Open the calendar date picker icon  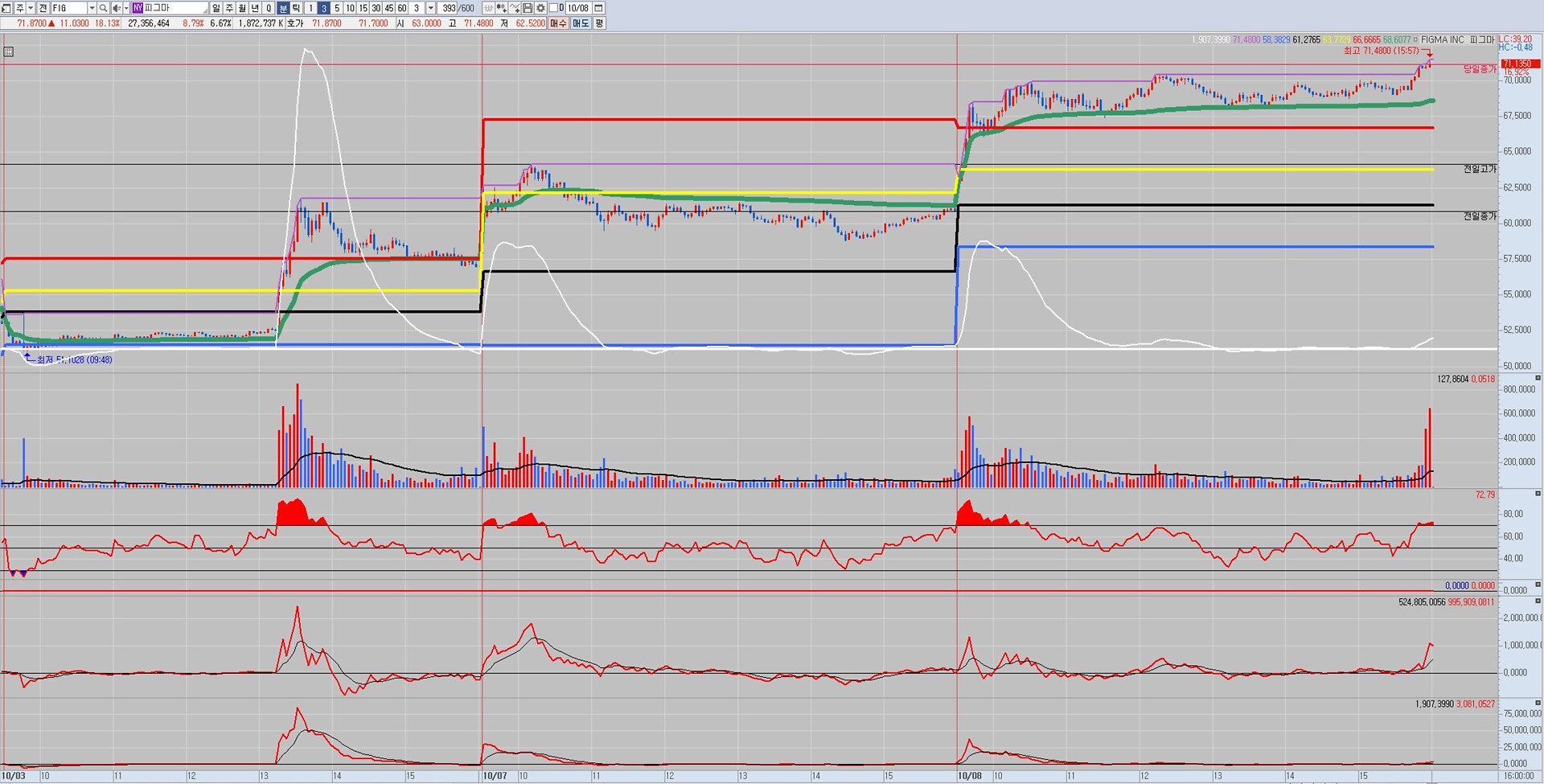click(x=599, y=8)
